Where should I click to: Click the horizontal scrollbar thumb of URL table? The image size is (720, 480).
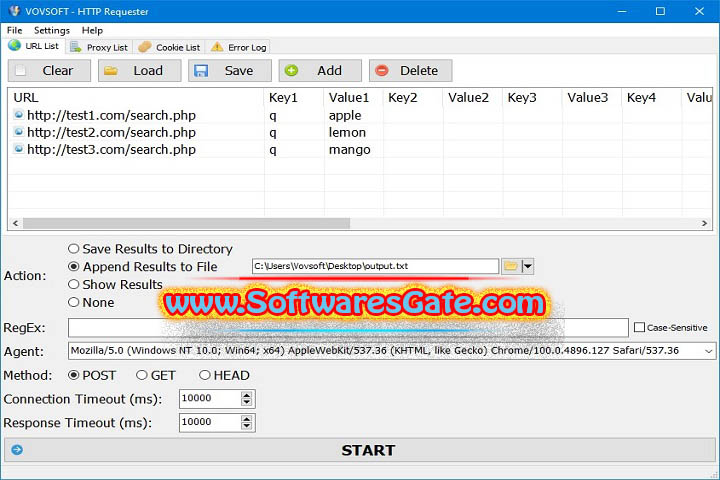tap(186, 223)
